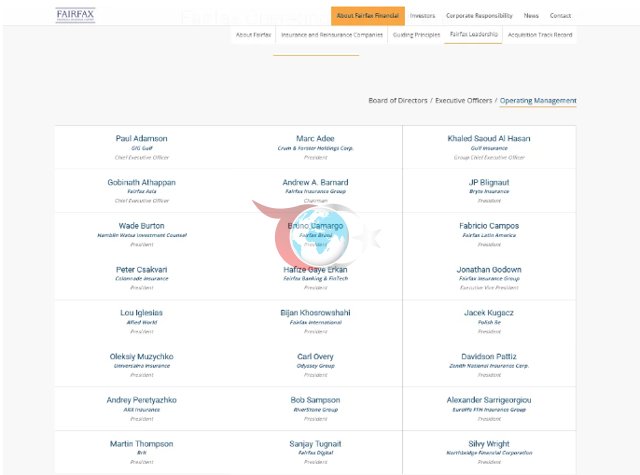Click Group Chief Executive Officer title text

pos(489,158)
